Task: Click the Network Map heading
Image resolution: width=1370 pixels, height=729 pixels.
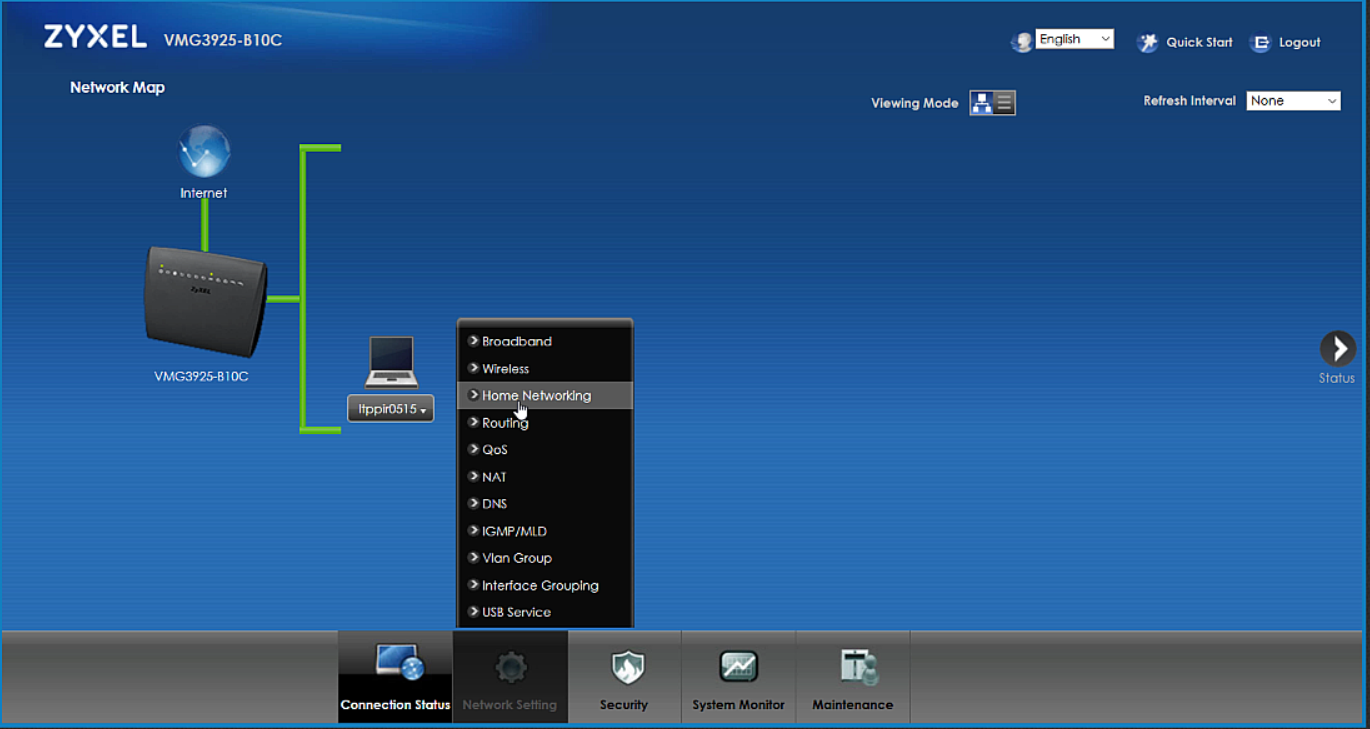Action: click(117, 87)
